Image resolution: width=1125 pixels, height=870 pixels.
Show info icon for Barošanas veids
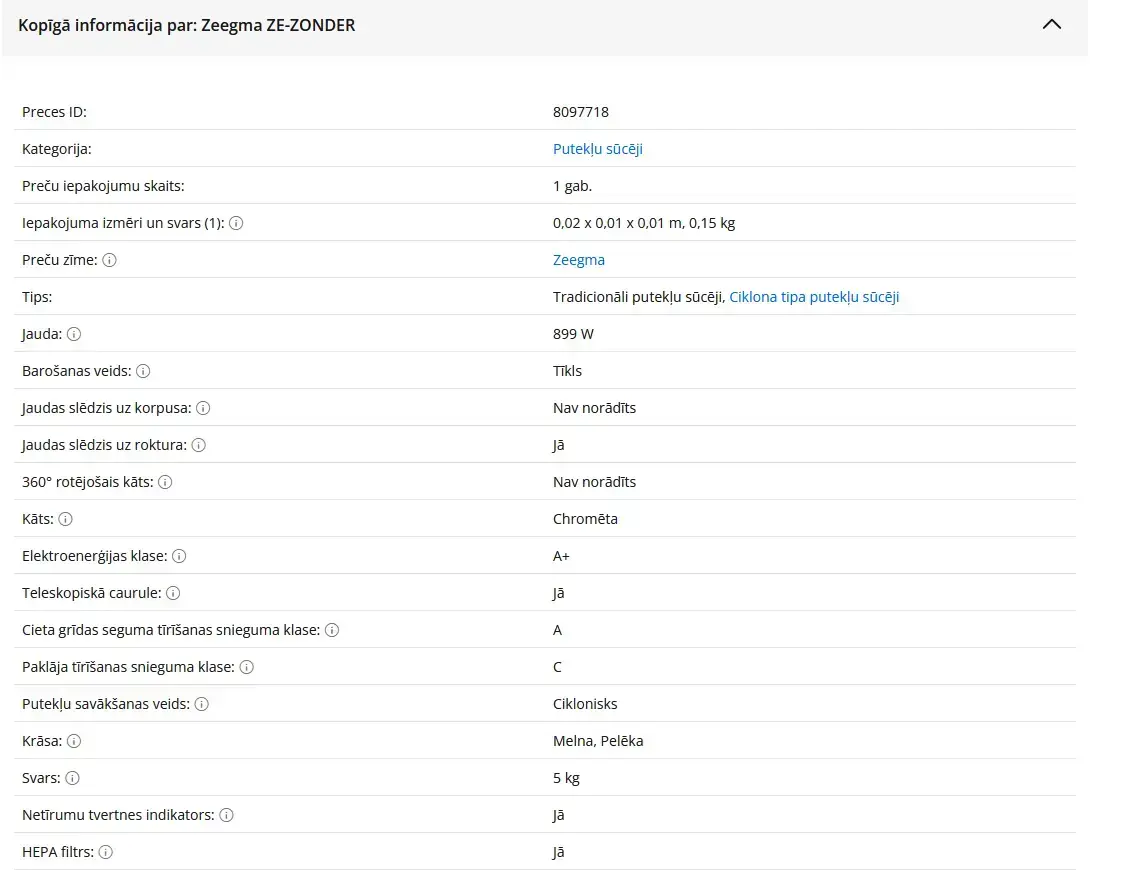(x=143, y=372)
